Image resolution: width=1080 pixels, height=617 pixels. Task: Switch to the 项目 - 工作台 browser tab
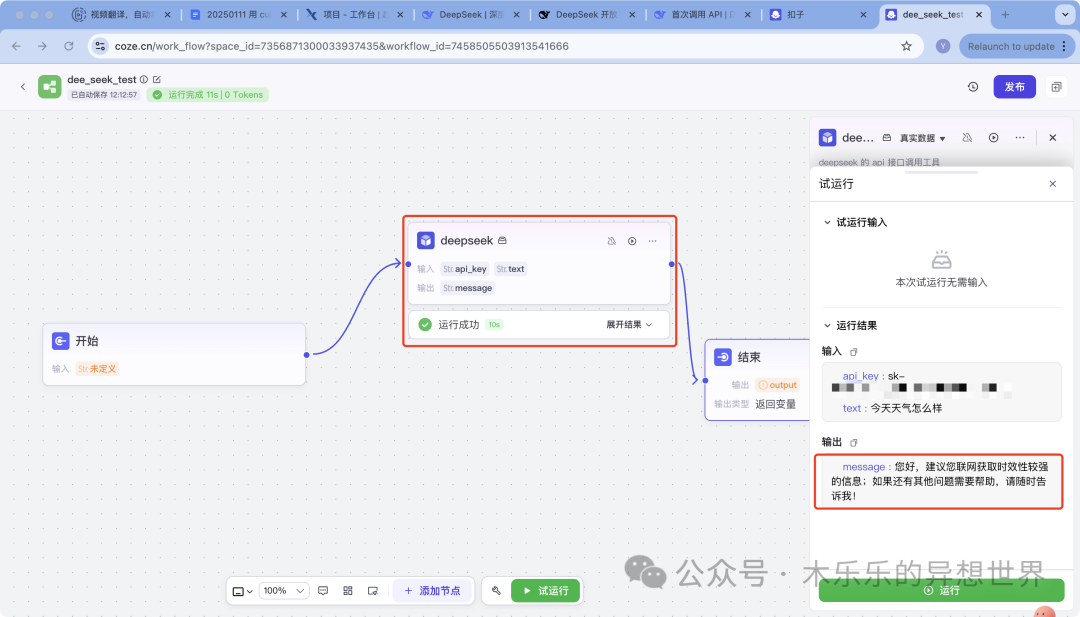pyautogui.click(x=354, y=14)
